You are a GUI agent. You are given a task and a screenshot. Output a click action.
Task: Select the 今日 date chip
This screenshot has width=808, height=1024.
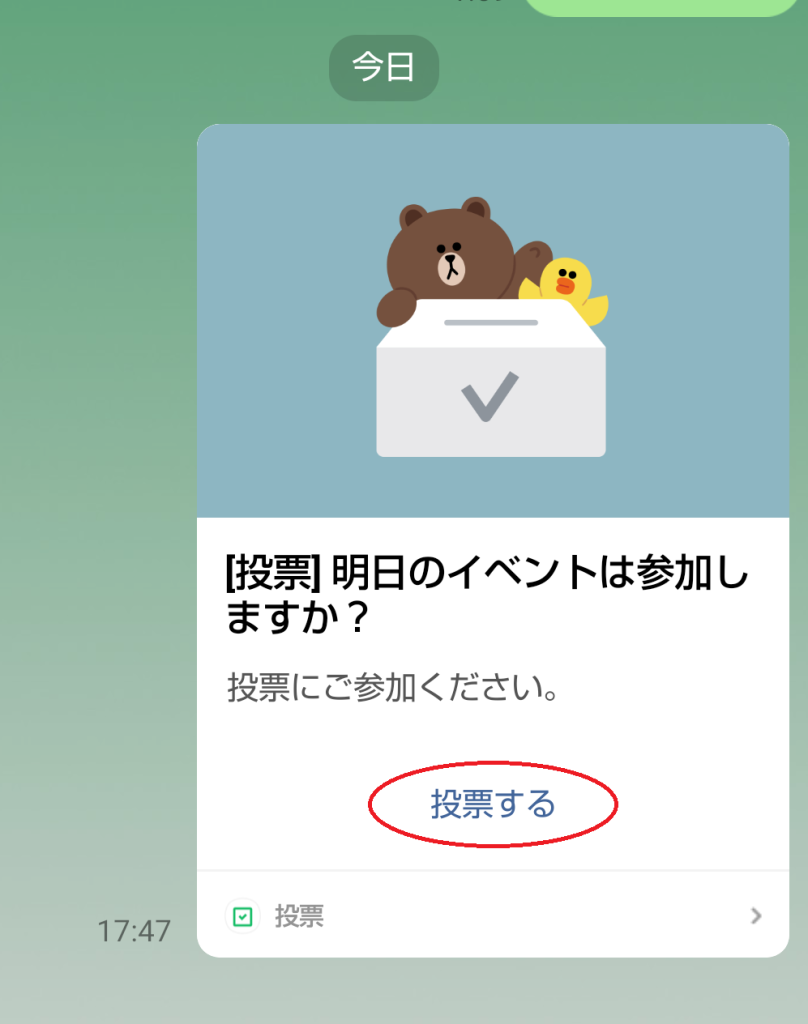click(x=383, y=67)
